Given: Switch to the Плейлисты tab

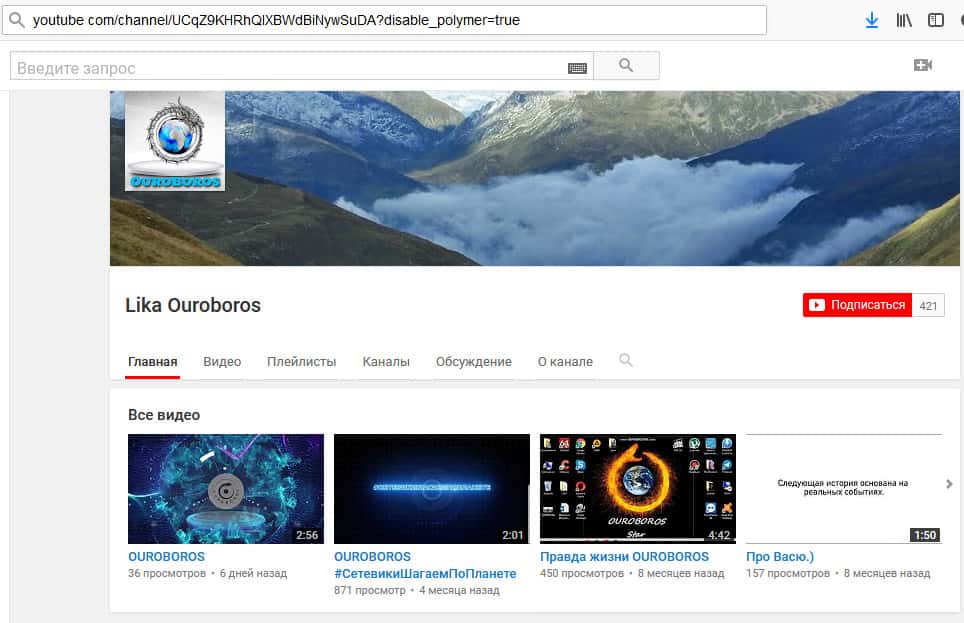Looking at the screenshot, I should pos(302,362).
